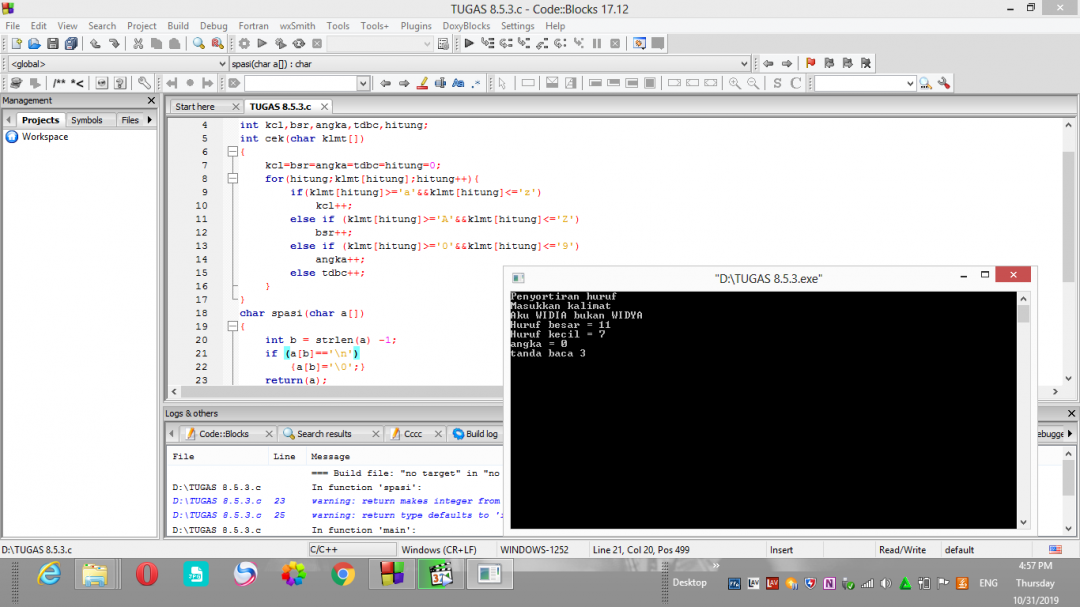This screenshot has width=1080, height=607.
Task: Click the Find magnifier icon in toolbar
Action: click(198, 43)
